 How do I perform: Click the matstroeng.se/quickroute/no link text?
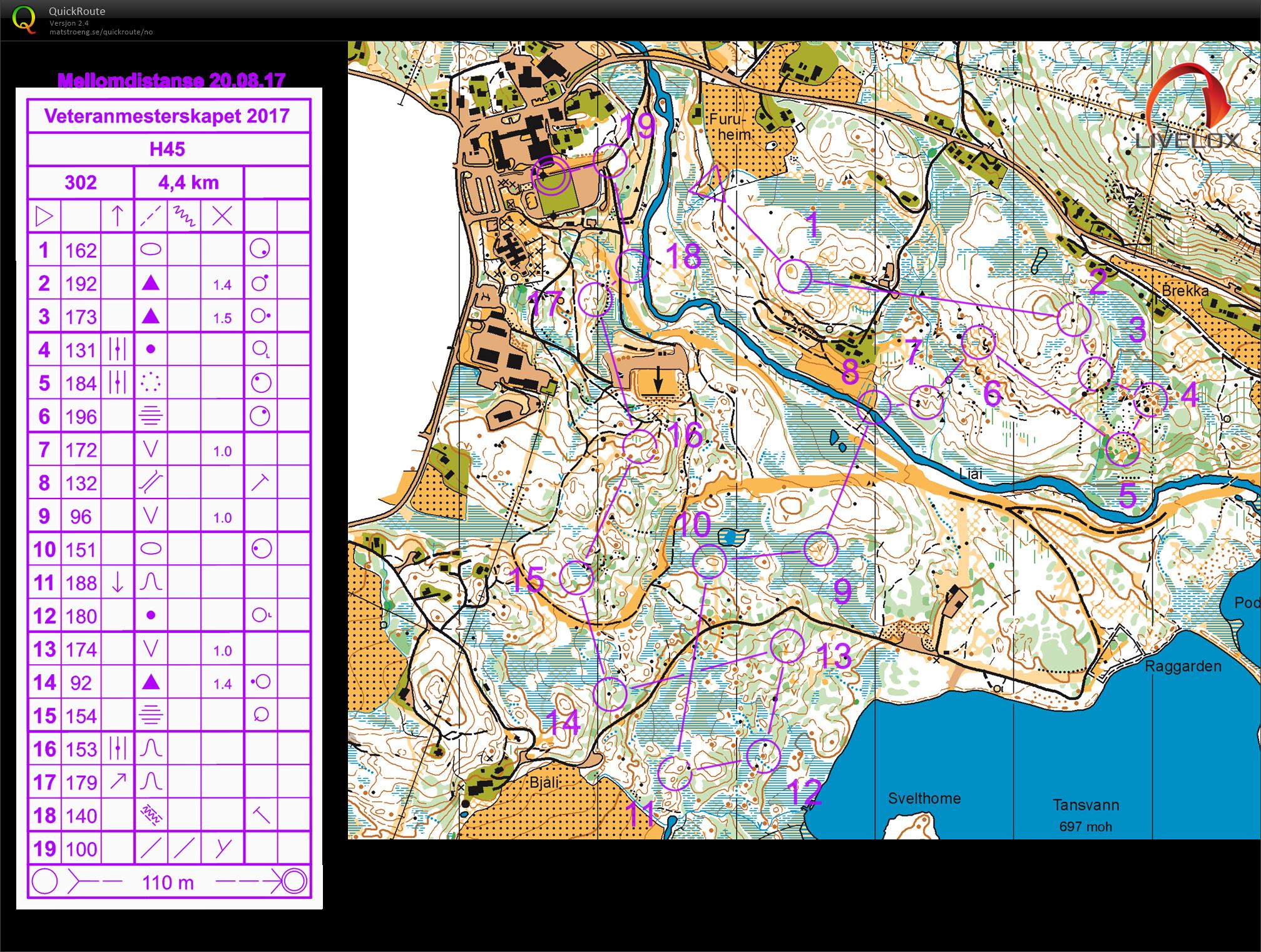101,32
